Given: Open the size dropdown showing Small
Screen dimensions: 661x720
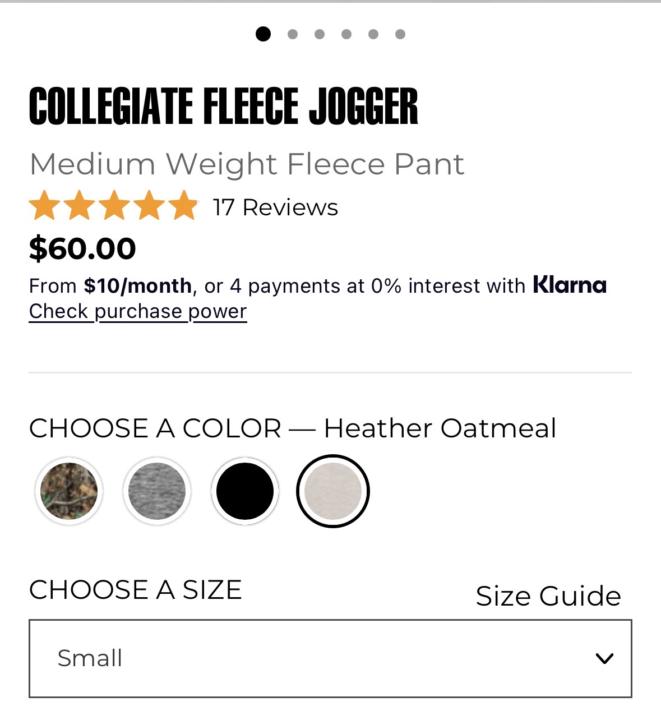Looking at the screenshot, I should (x=330, y=658).
